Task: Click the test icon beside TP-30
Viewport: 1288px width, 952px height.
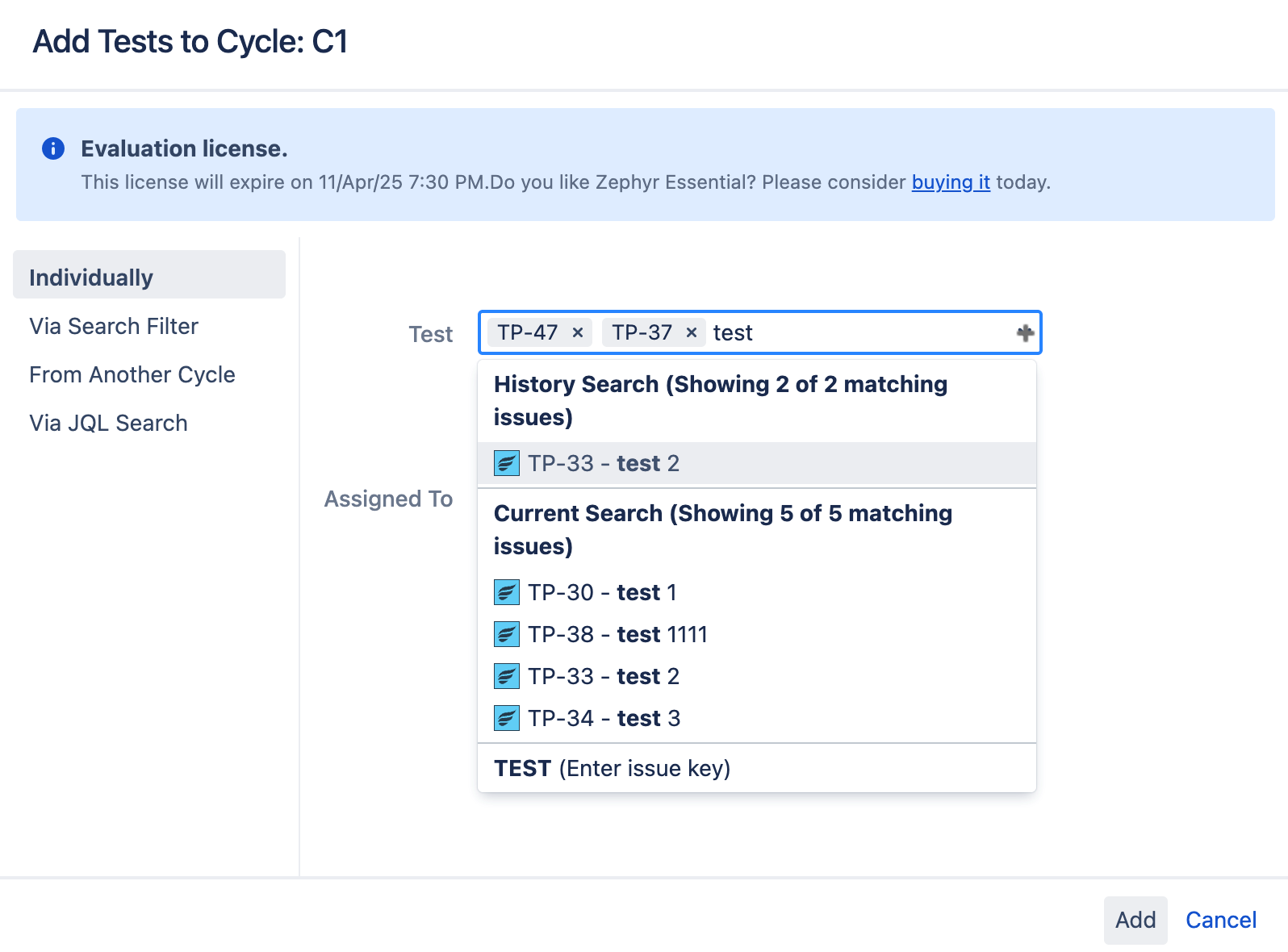Action: click(x=506, y=592)
